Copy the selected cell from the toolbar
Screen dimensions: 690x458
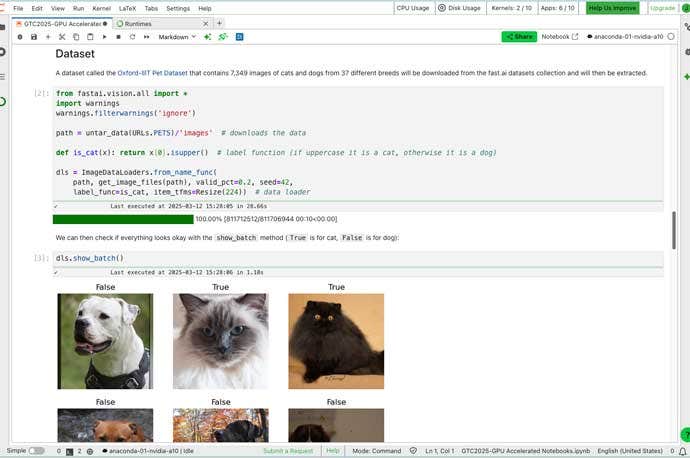coord(76,37)
